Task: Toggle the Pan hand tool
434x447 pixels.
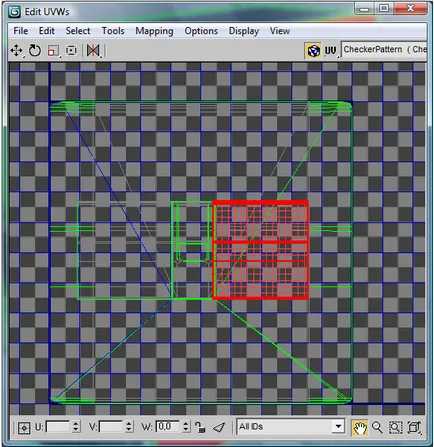Action: coord(360,427)
